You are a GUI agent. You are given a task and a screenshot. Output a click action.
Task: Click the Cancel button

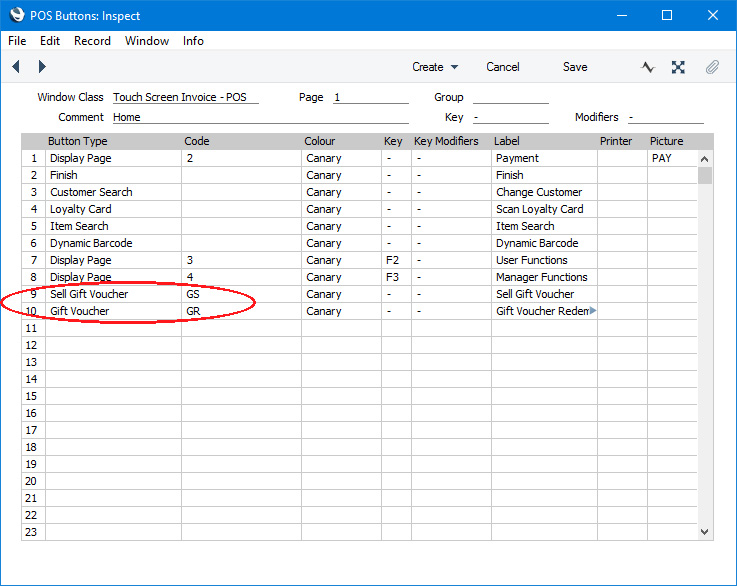tap(502, 67)
